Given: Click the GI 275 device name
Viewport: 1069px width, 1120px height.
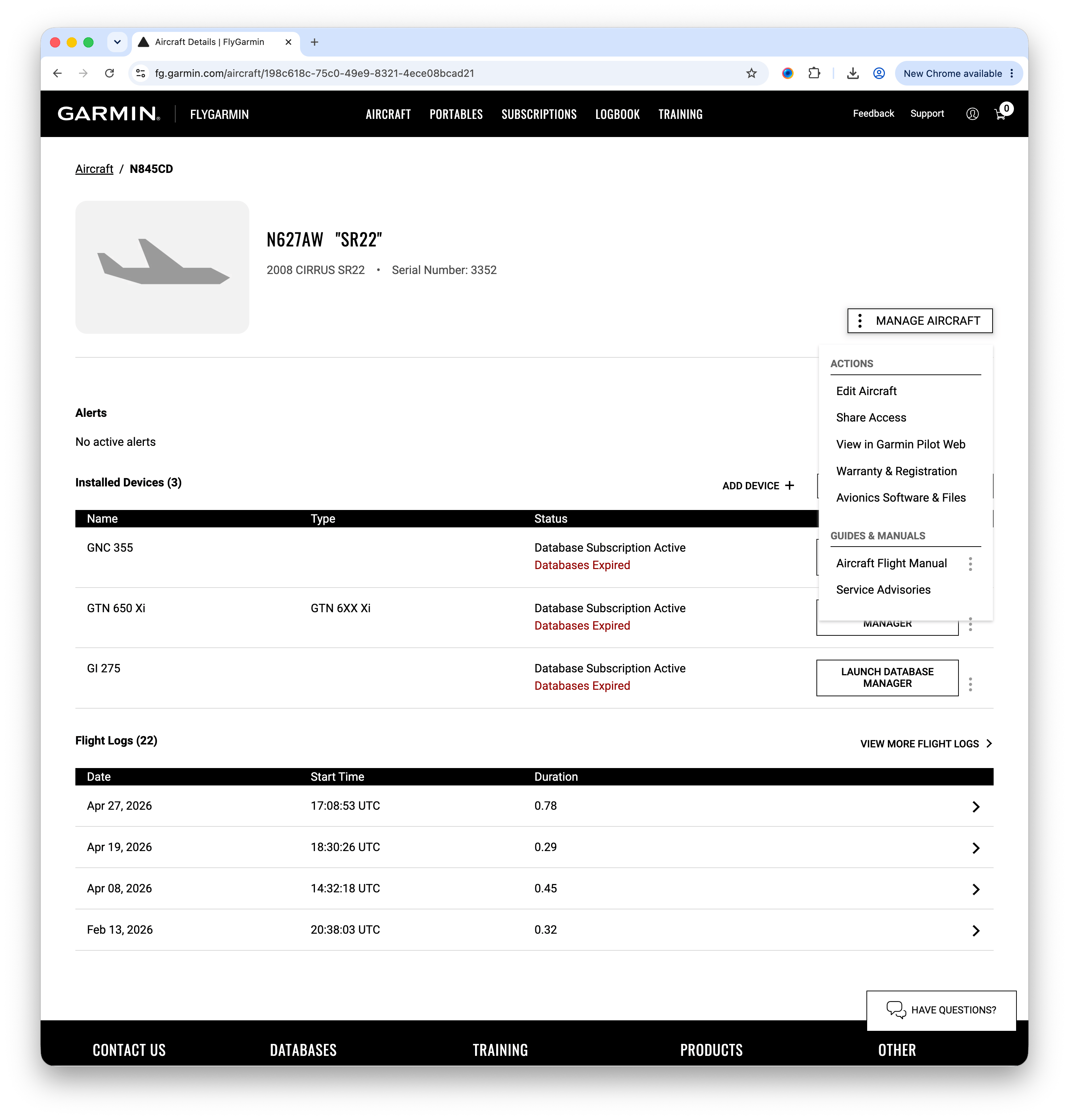Looking at the screenshot, I should pos(104,669).
